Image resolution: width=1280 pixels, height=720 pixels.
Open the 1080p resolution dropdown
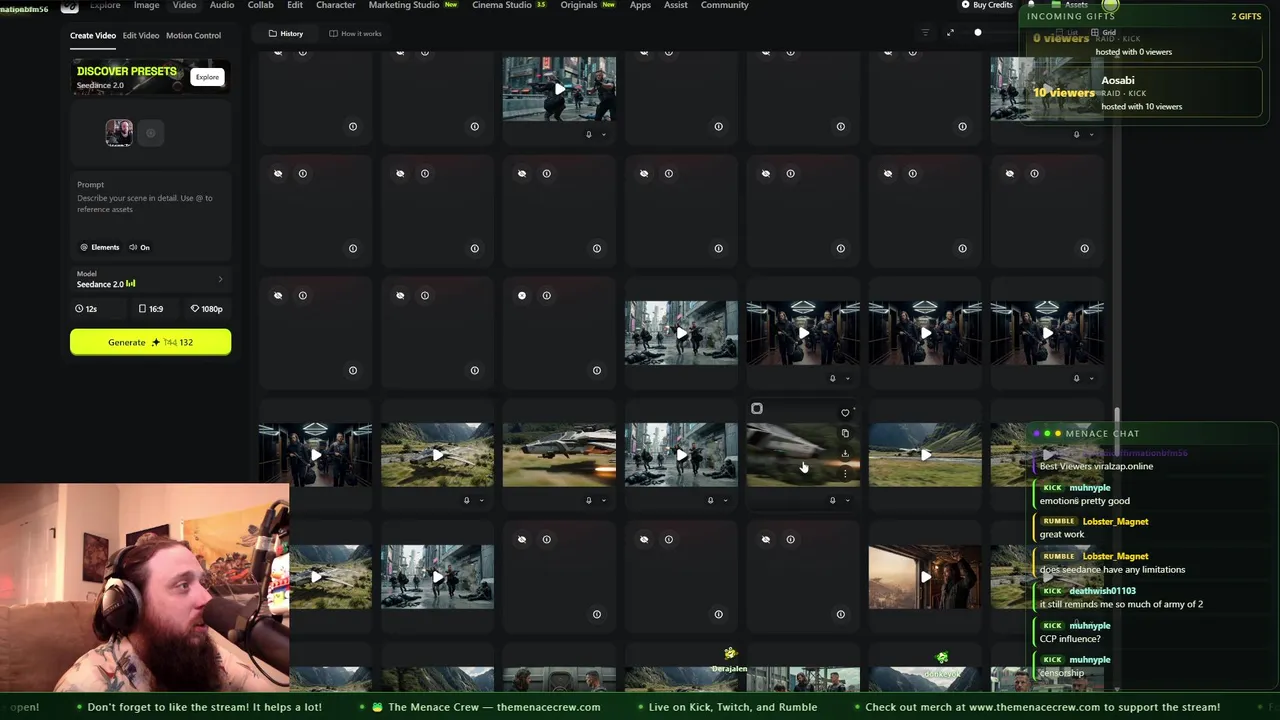click(x=206, y=309)
